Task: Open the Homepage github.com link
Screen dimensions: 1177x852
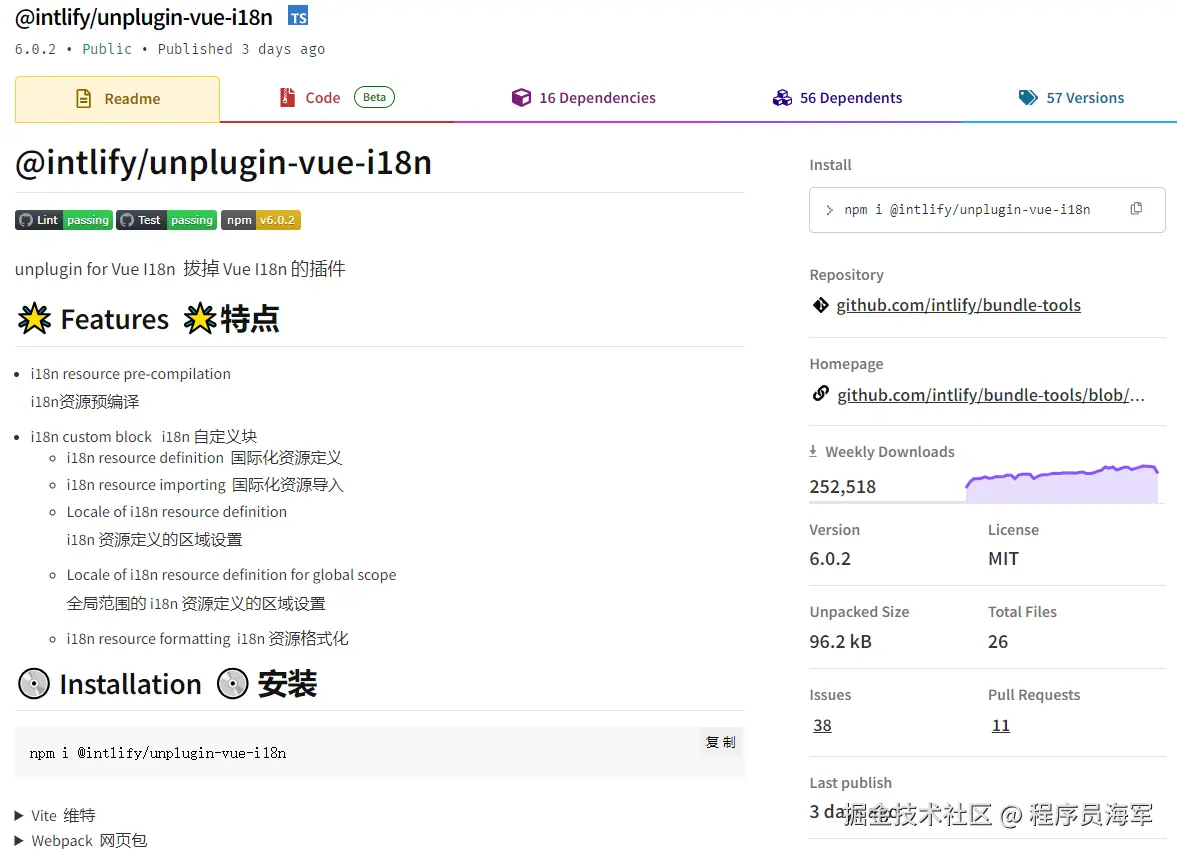Action: click(991, 395)
